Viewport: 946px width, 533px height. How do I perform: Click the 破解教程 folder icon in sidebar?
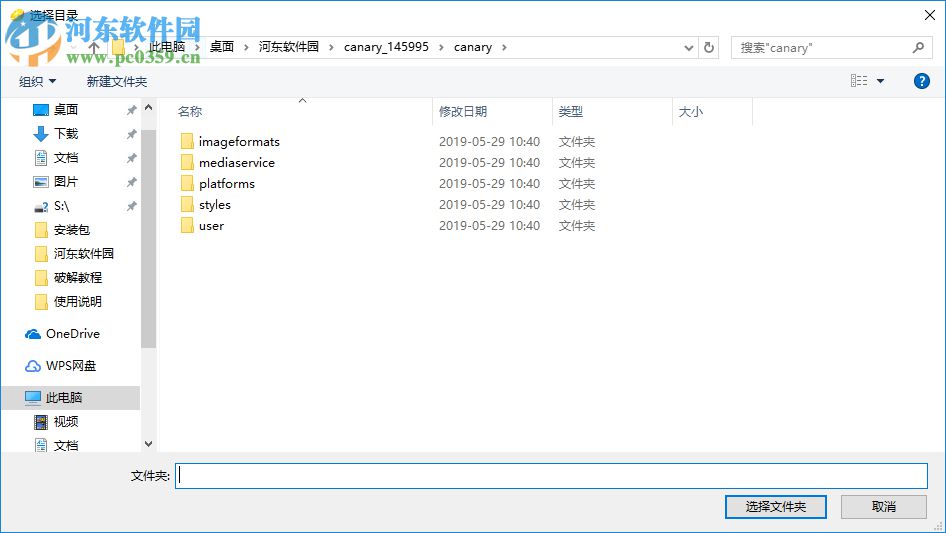click(41, 278)
